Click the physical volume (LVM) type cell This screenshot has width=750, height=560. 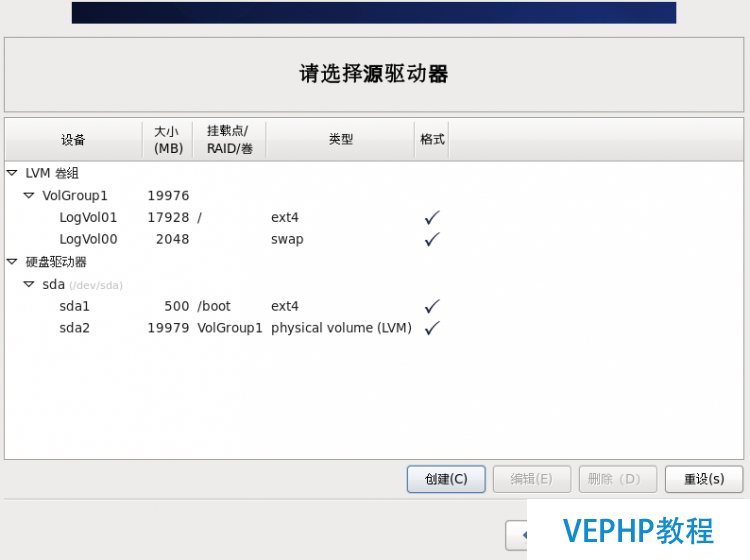(342, 328)
